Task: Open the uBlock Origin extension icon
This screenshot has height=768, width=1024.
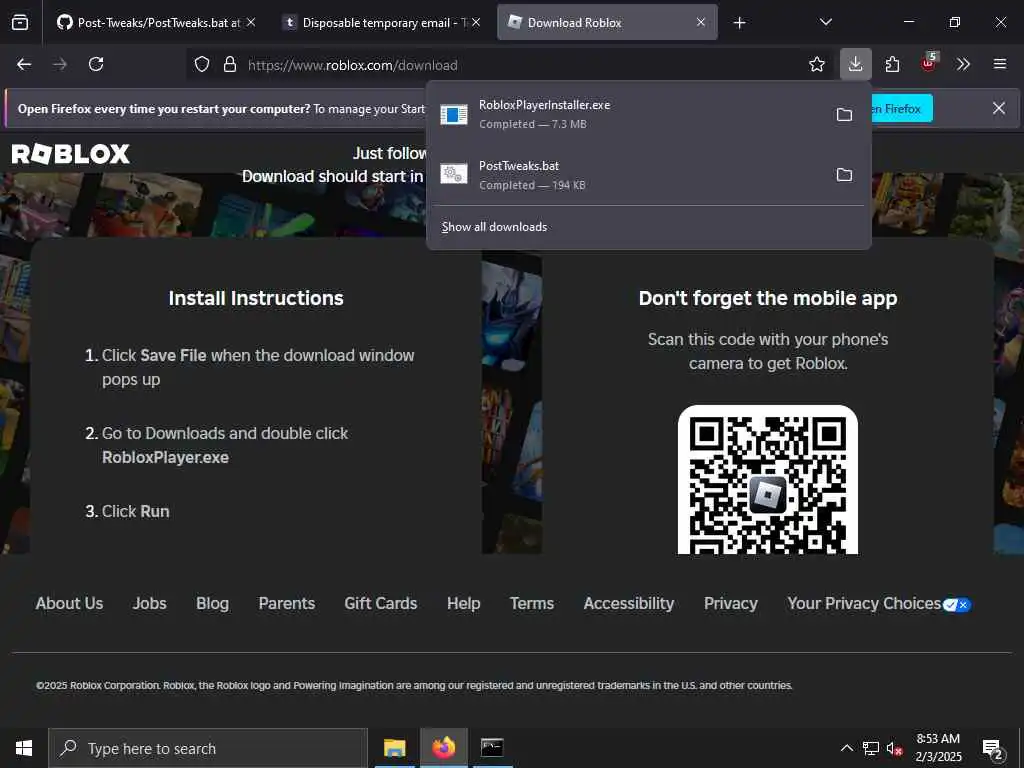Action: (x=929, y=63)
